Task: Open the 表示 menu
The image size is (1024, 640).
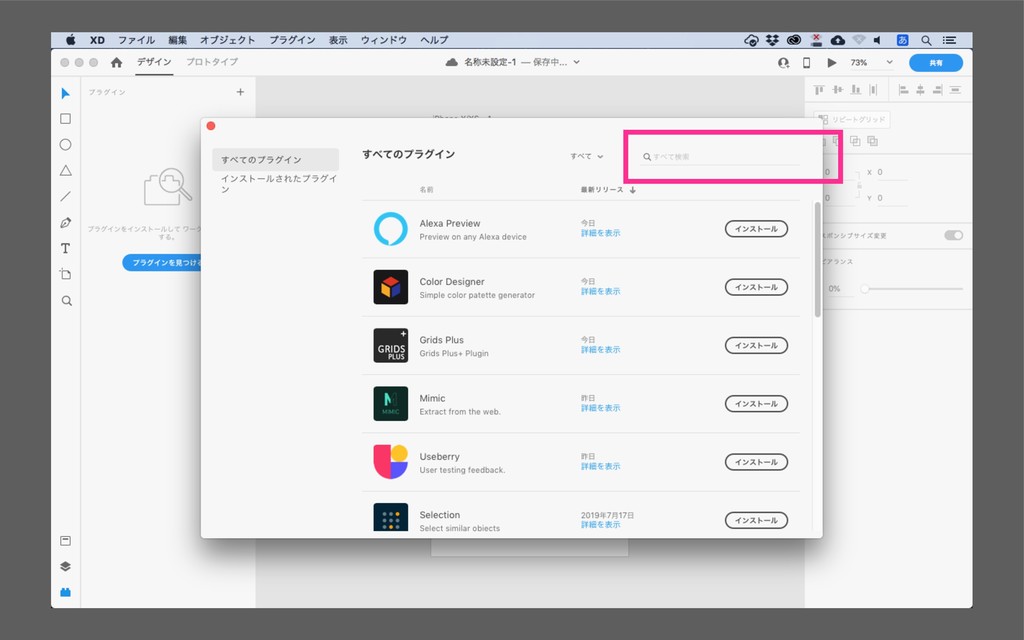Action: [x=338, y=40]
